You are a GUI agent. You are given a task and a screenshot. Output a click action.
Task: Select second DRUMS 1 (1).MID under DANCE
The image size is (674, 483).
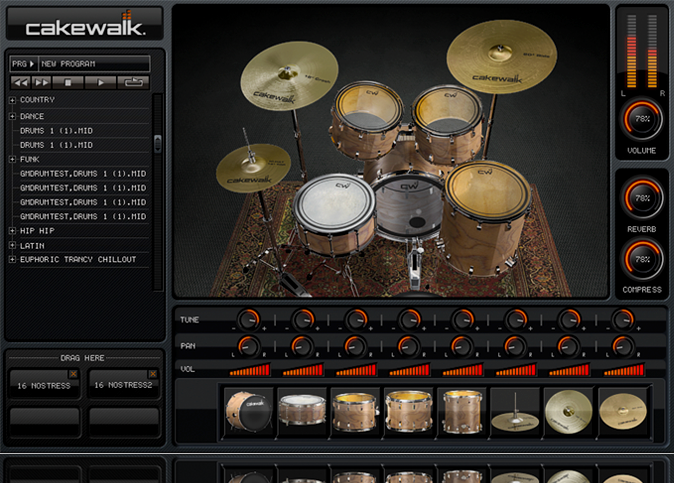pos(56,145)
